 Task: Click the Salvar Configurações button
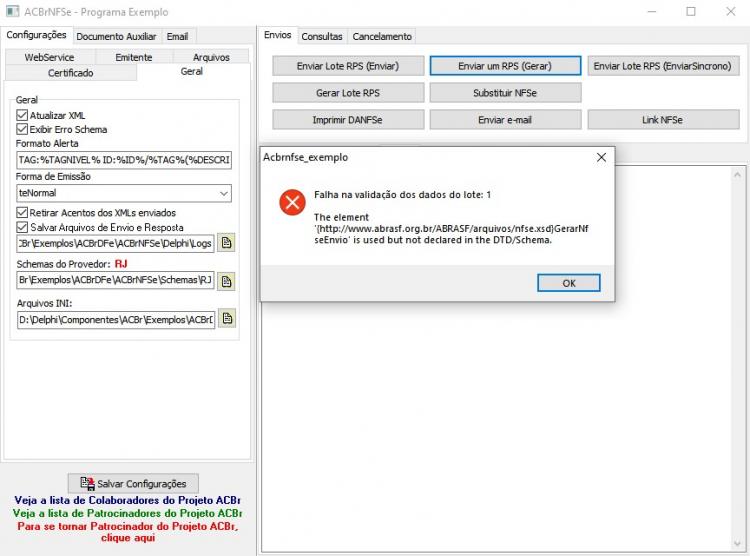click(133, 483)
